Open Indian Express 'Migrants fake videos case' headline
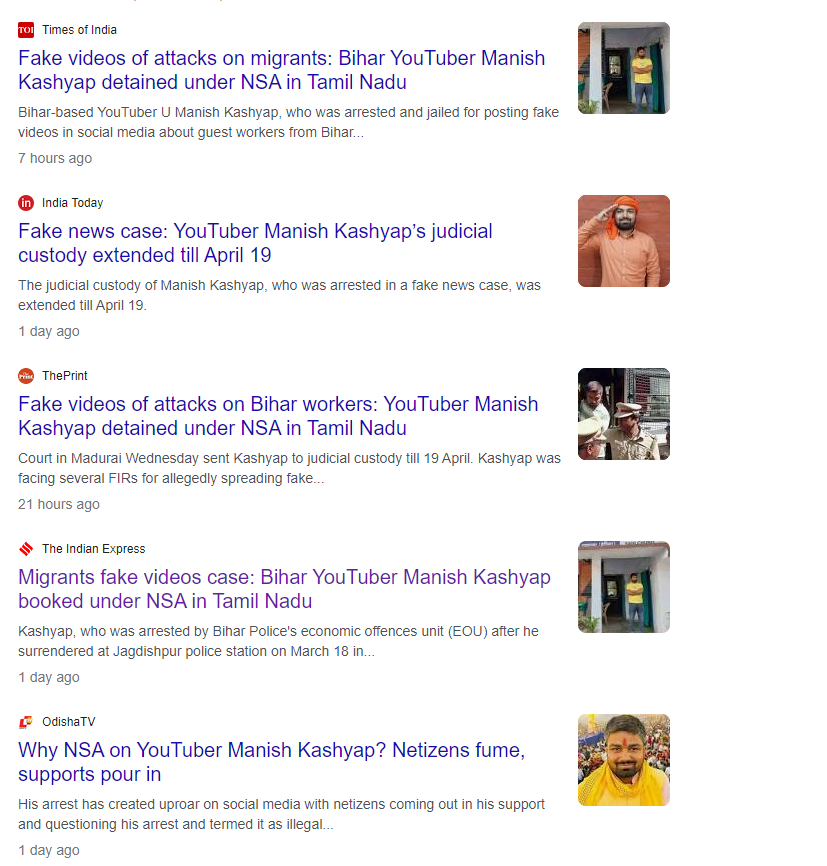This screenshot has height=866, width=827. [285, 589]
